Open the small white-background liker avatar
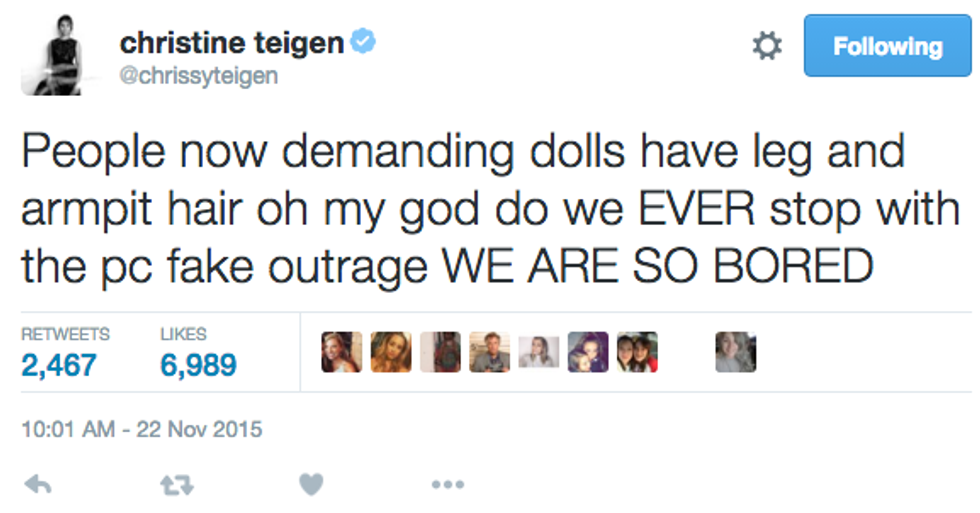The height and width of the screenshot is (513, 980). (x=539, y=352)
